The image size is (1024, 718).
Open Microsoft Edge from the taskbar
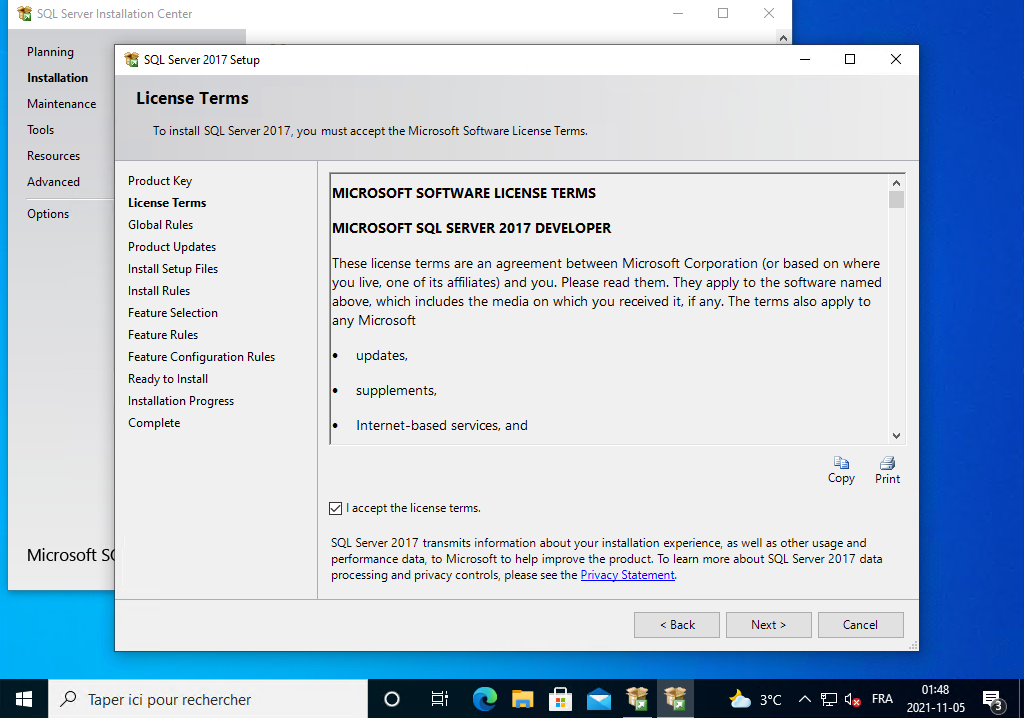484,699
